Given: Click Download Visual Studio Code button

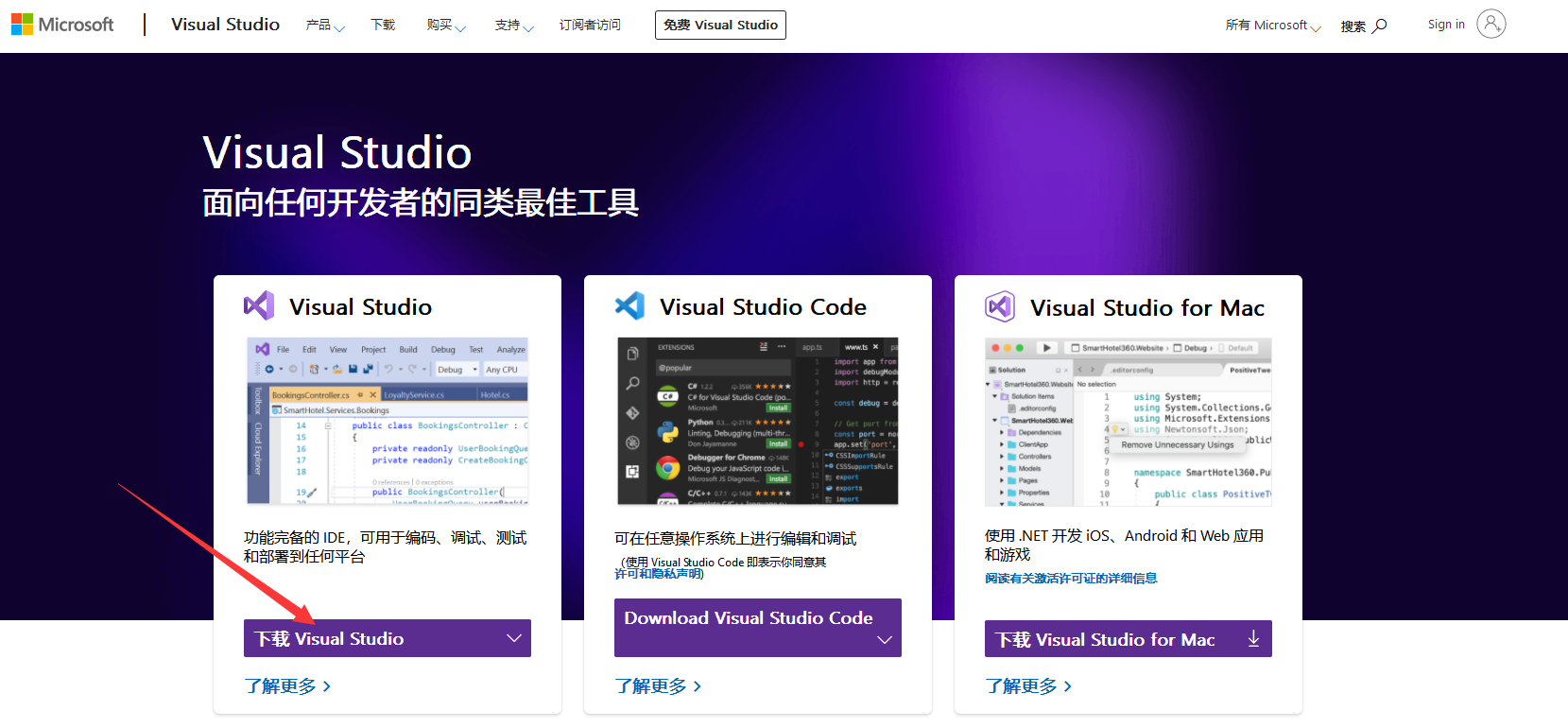Looking at the screenshot, I should click(x=758, y=628).
